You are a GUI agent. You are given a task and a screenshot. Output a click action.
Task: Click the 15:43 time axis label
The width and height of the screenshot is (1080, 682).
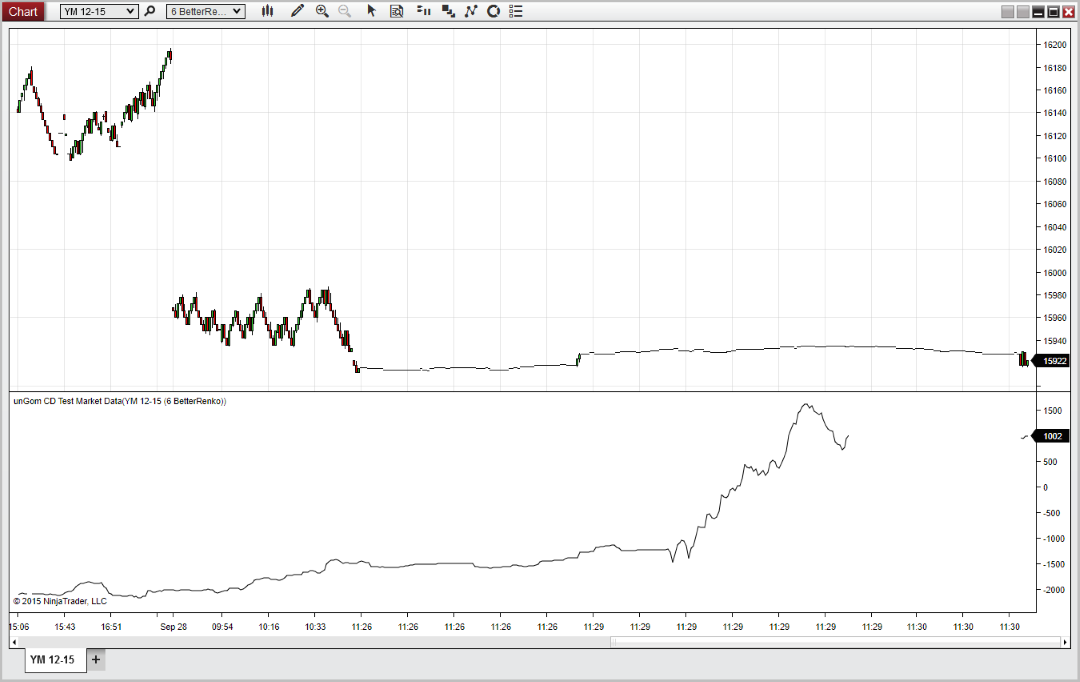point(65,627)
